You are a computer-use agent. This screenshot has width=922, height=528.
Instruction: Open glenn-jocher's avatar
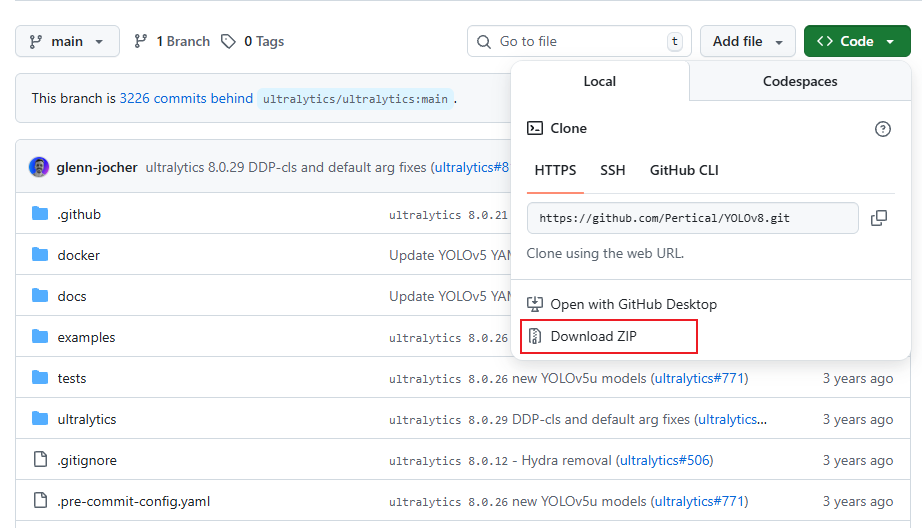click(x=39, y=167)
